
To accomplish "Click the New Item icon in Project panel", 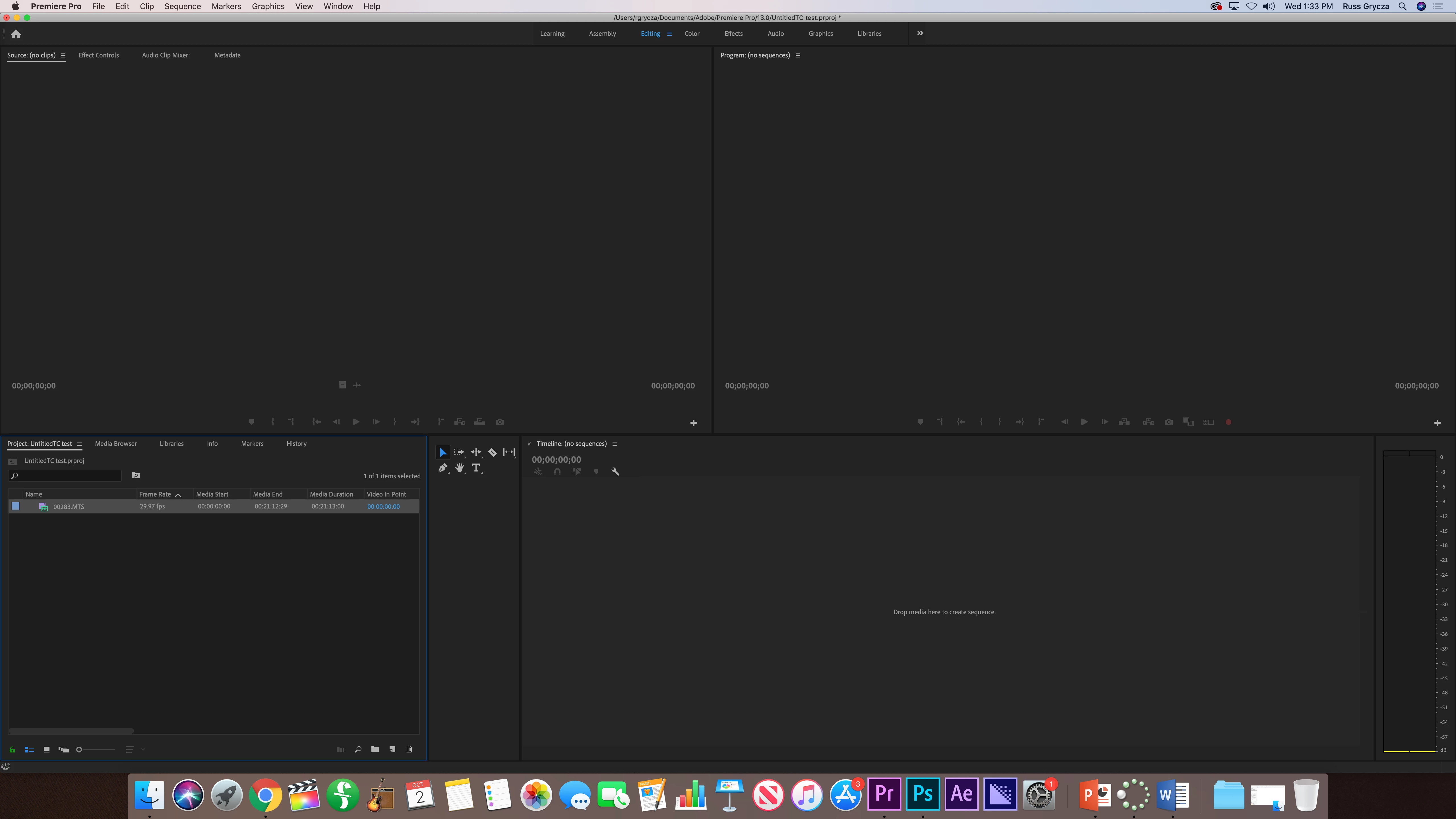I will pos(392,750).
